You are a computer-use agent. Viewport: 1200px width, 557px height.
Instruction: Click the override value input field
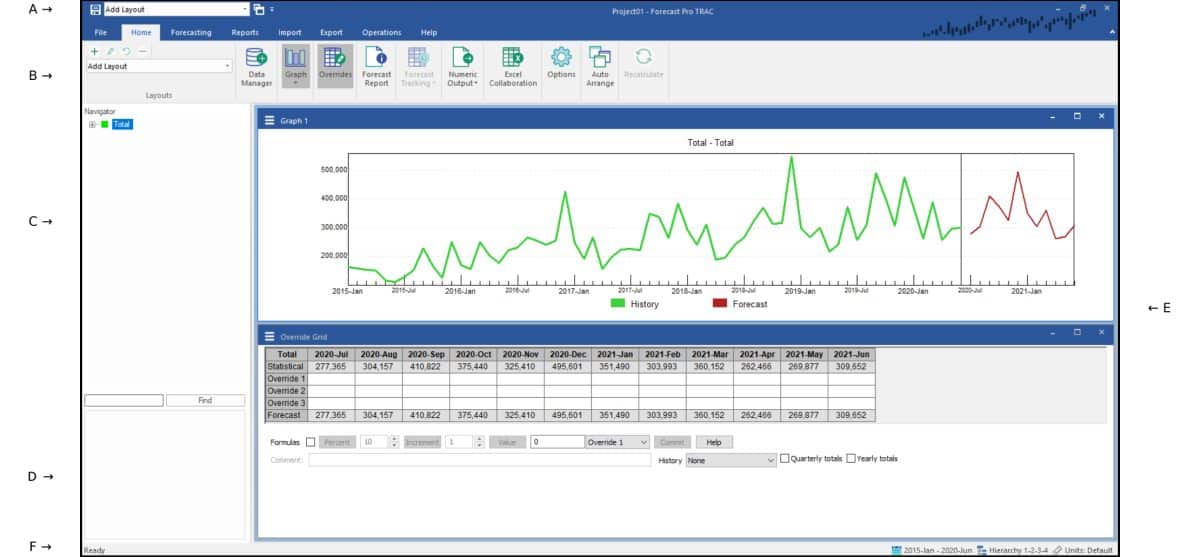pyautogui.click(x=556, y=442)
